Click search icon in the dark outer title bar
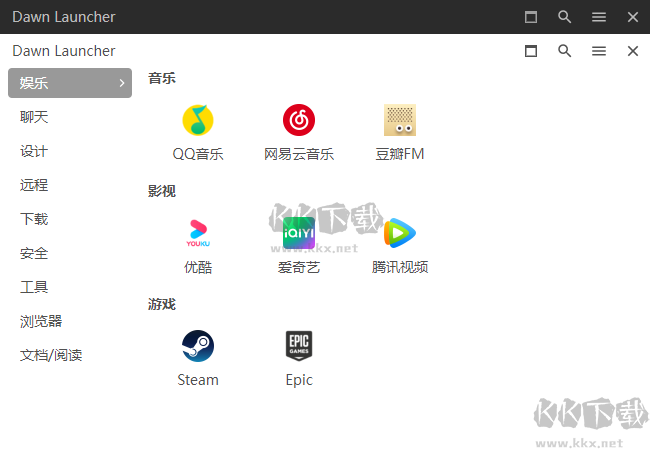Viewport: 650px width, 450px height. [565, 17]
